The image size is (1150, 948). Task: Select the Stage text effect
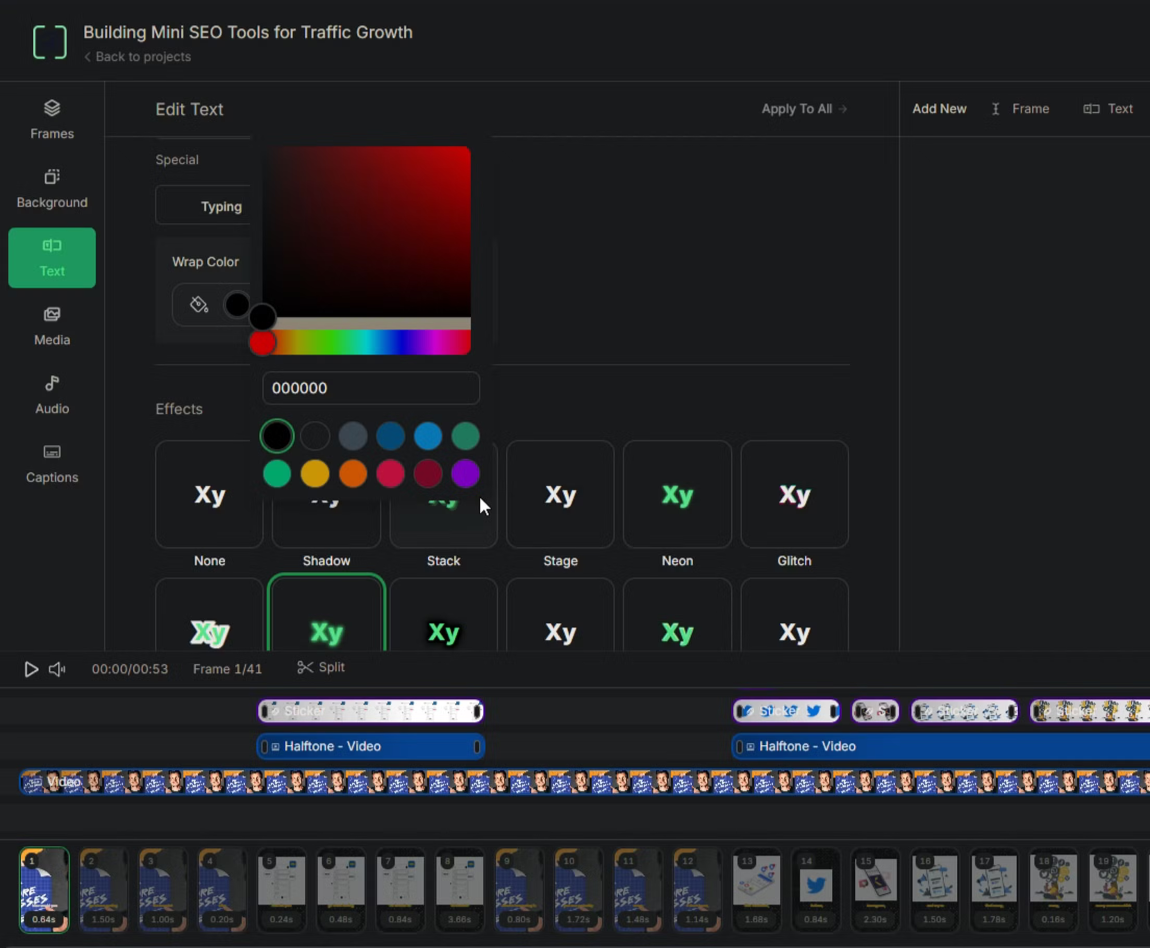560,495
